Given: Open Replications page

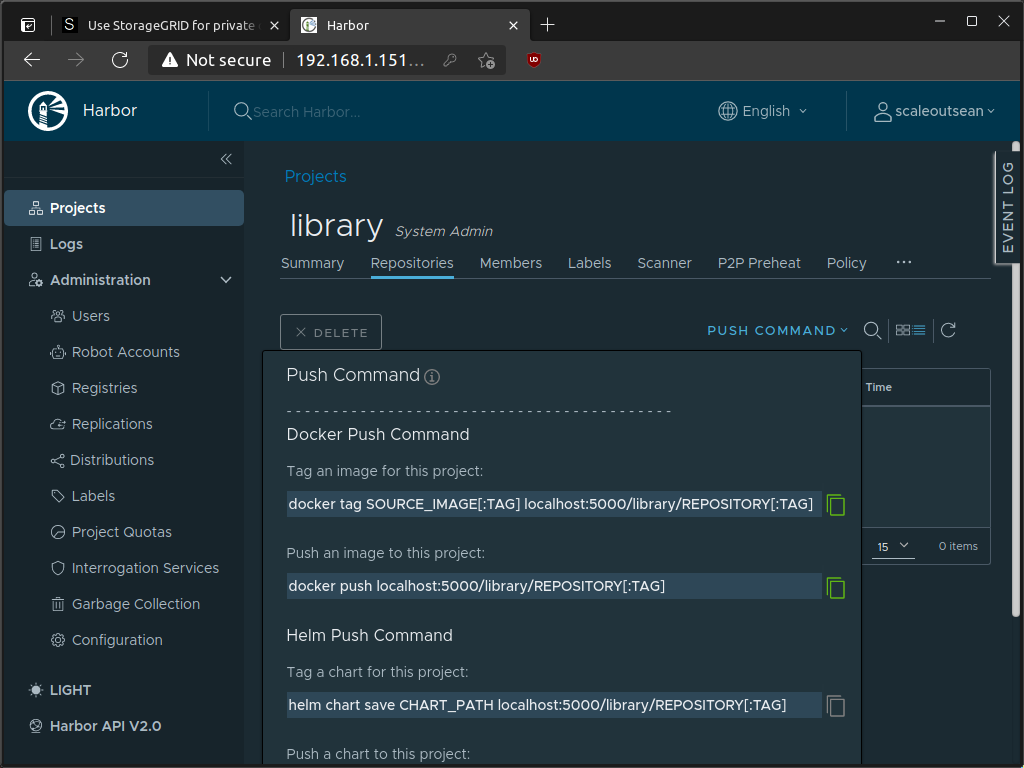Looking at the screenshot, I should (112, 424).
